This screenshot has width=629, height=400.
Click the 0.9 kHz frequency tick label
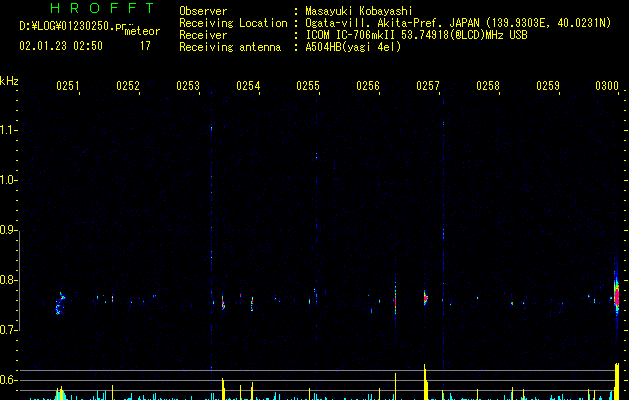pyautogui.click(x=9, y=230)
